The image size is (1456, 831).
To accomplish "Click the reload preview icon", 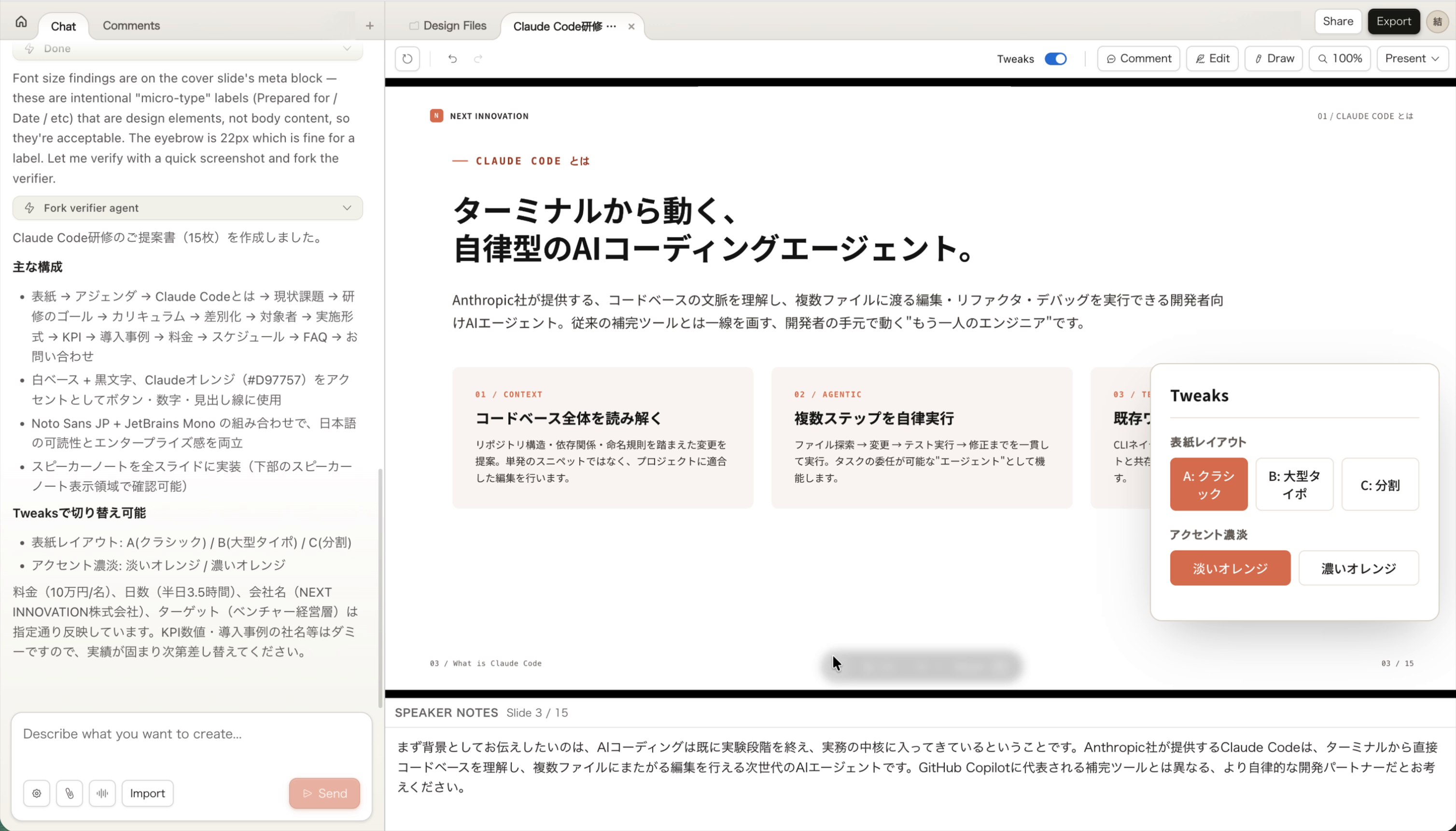I will coord(407,59).
